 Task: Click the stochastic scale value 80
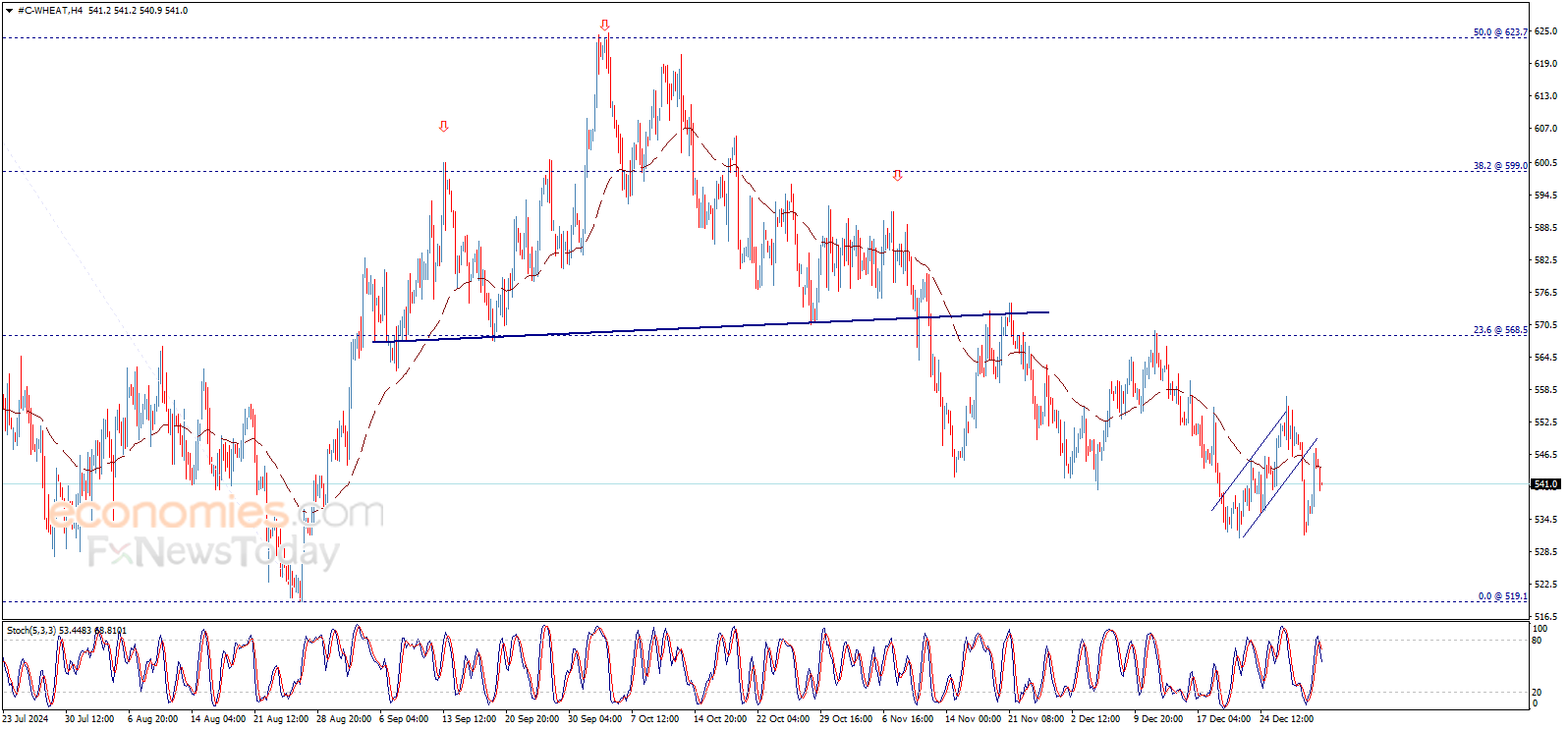coord(1538,641)
